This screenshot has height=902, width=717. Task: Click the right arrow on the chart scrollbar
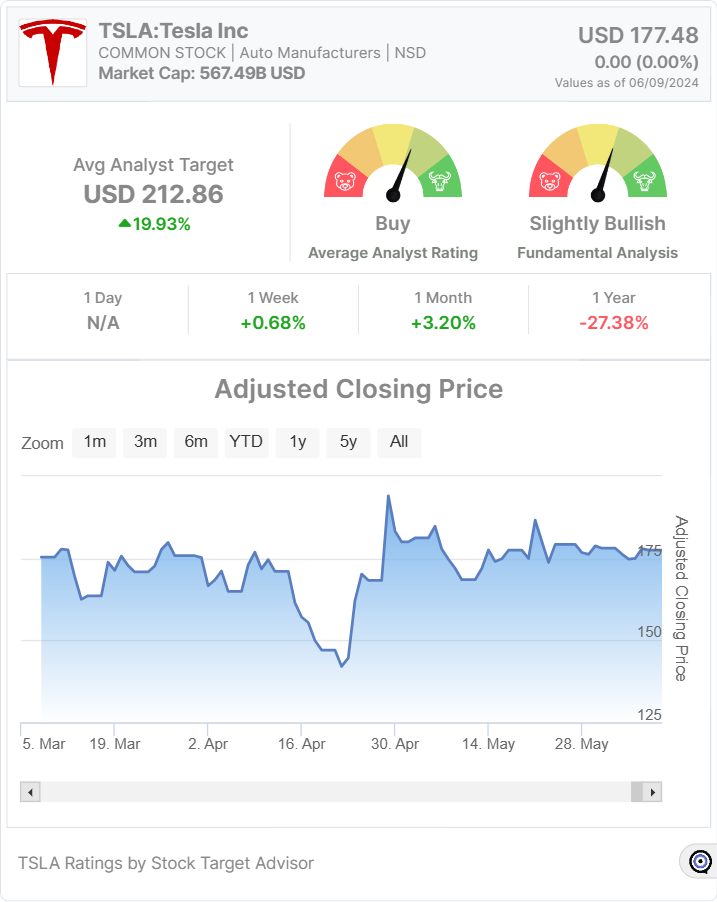coord(647,791)
